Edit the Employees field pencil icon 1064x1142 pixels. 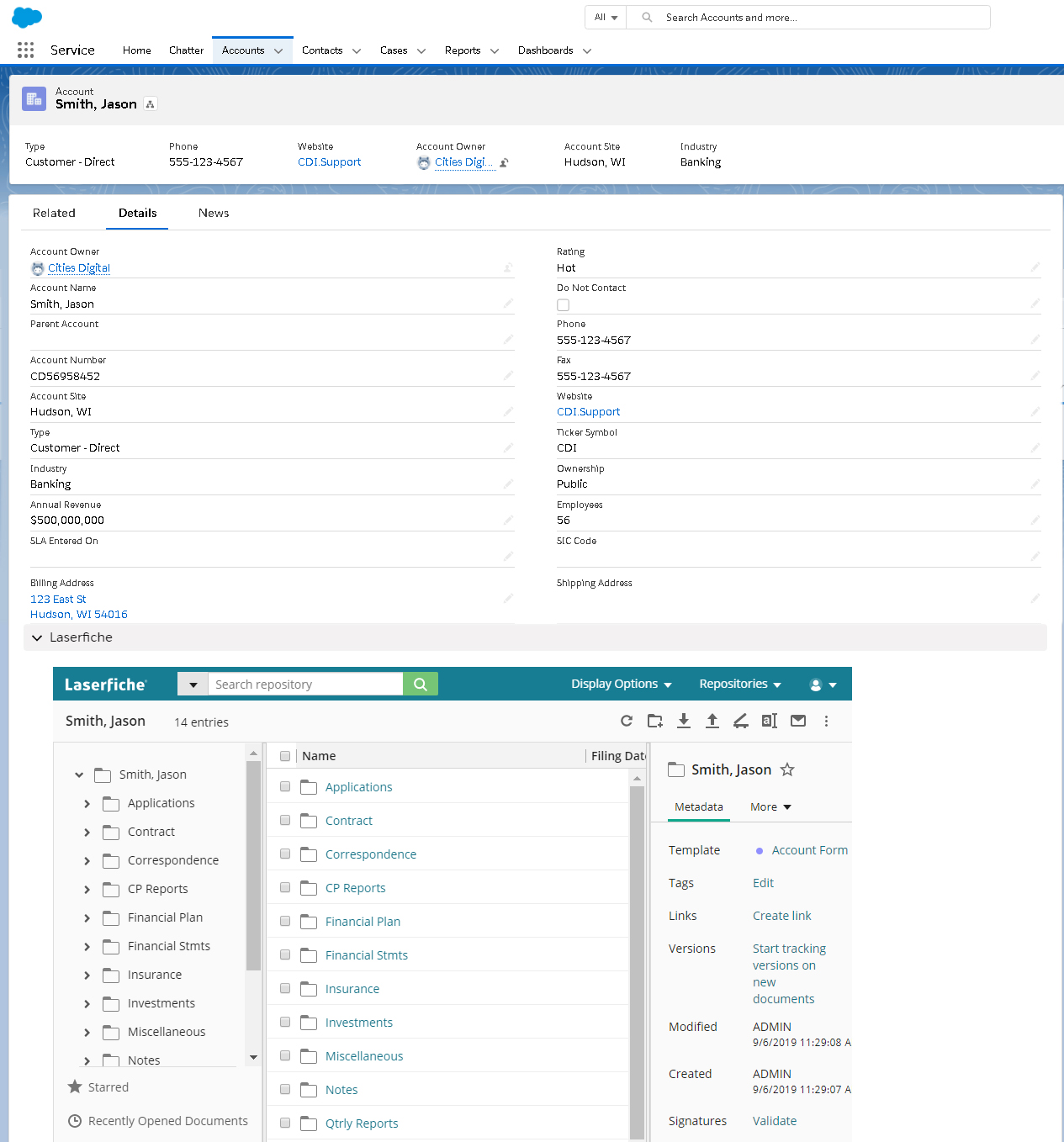click(1035, 521)
